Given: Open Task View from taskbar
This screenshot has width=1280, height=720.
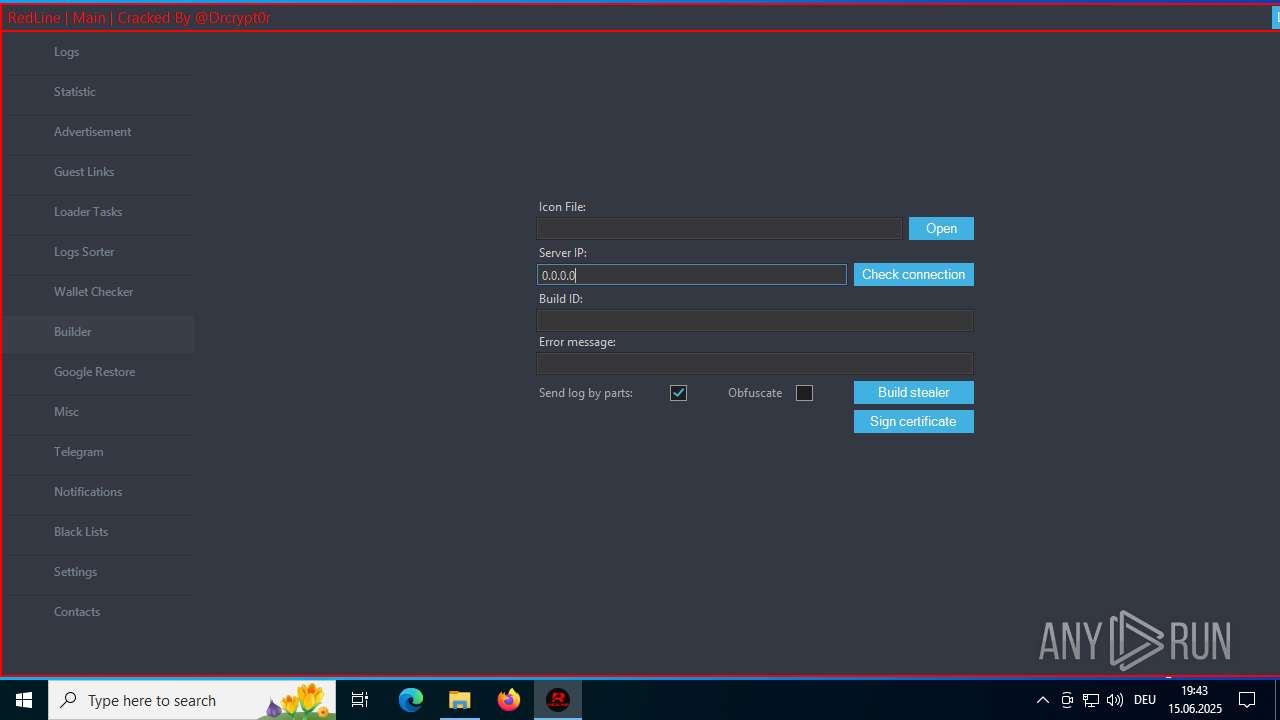Looking at the screenshot, I should point(360,700).
